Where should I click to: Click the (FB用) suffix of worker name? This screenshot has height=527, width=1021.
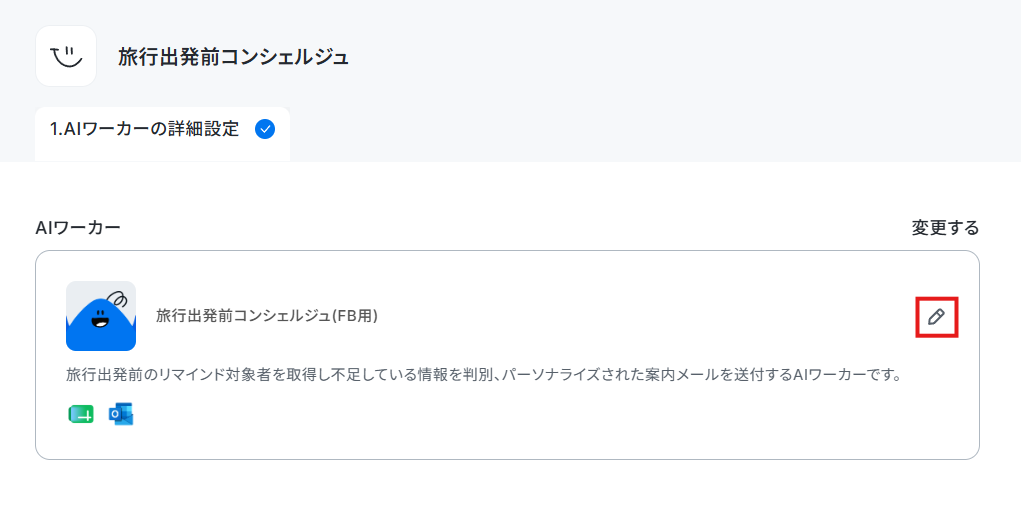(355, 316)
